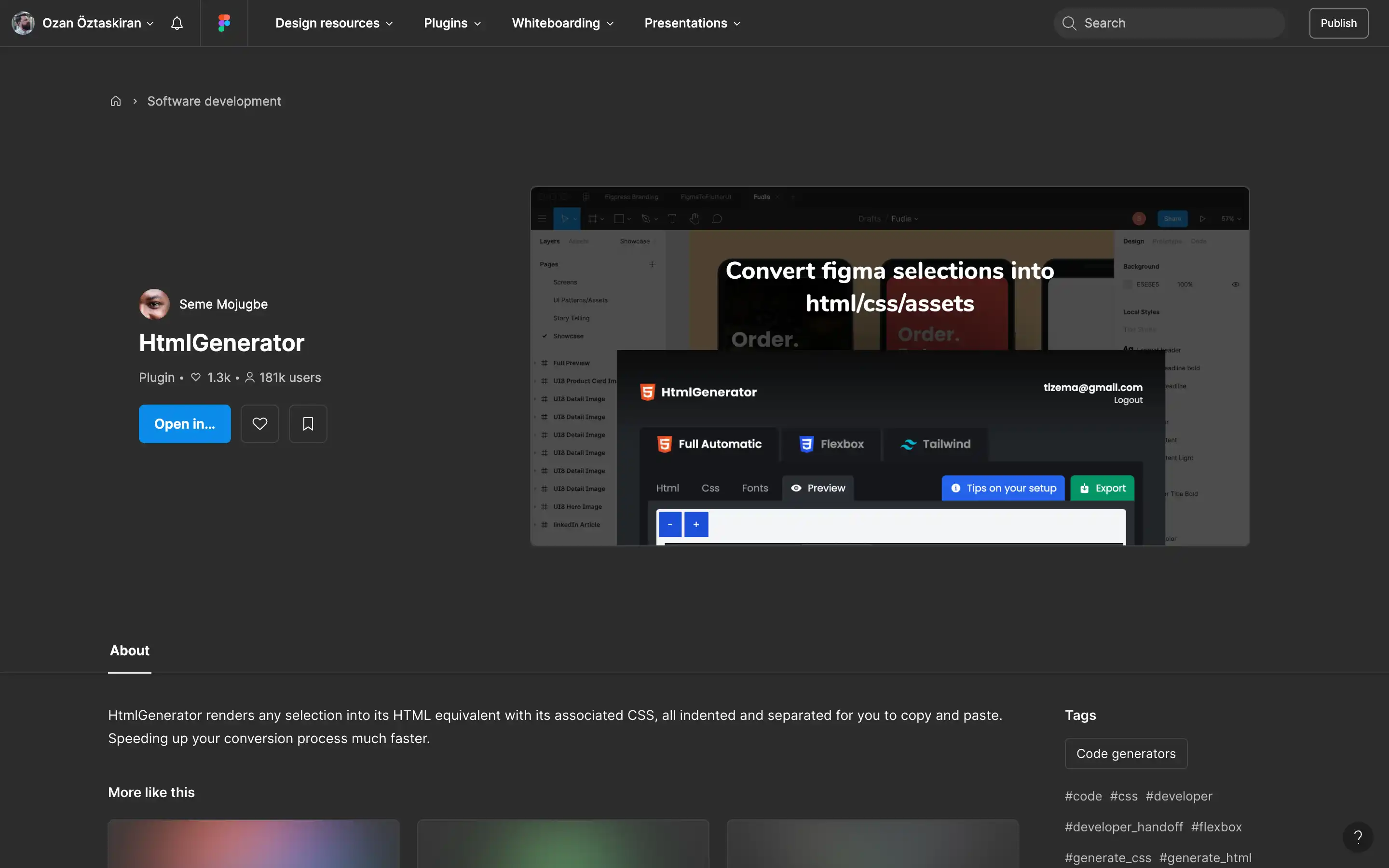Open Software development breadcrumb link

pos(214,101)
